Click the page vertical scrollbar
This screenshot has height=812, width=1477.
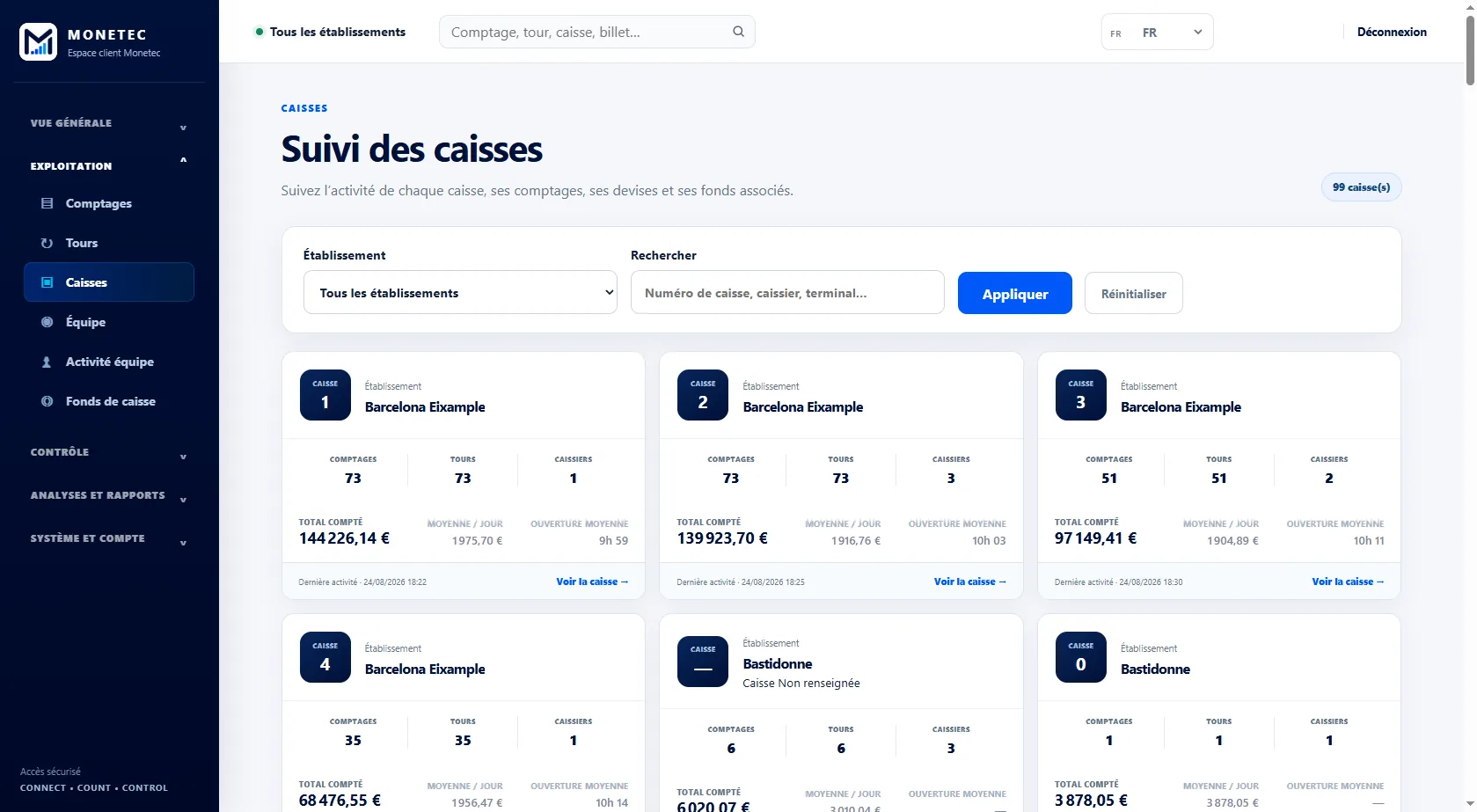(x=1470, y=53)
